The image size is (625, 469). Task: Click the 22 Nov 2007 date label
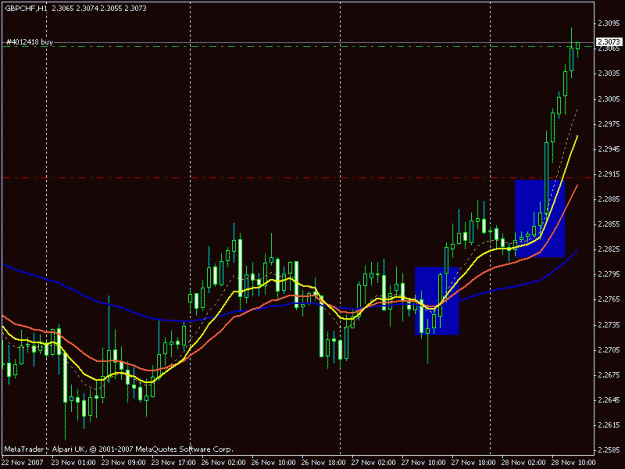click(x=22, y=463)
